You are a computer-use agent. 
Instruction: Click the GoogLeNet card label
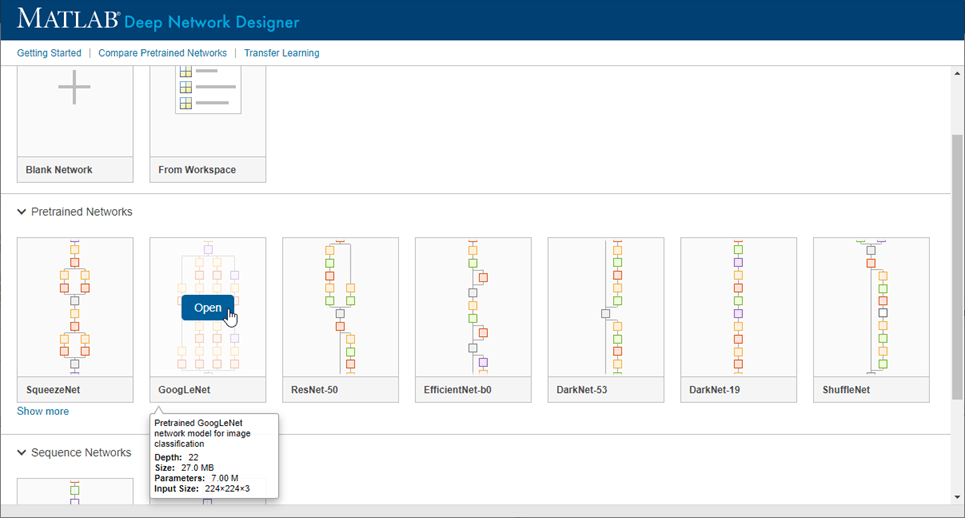(x=184, y=390)
